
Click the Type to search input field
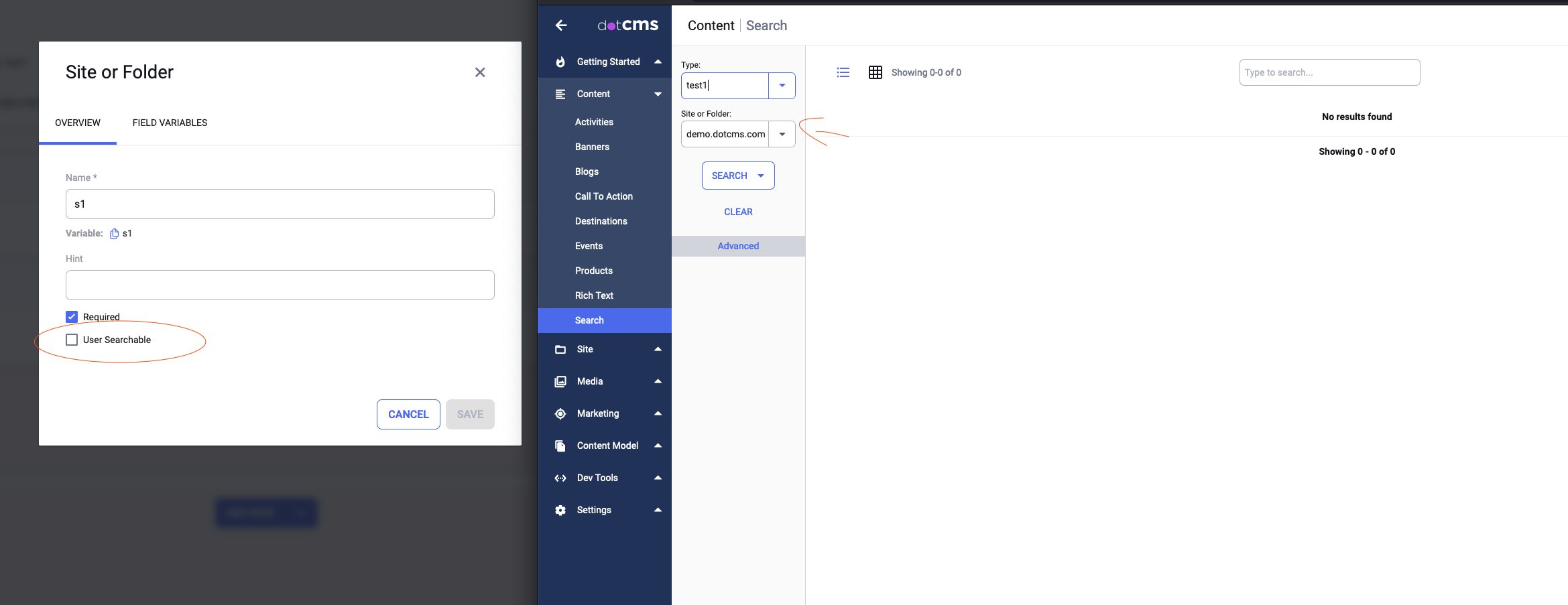point(1329,72)
